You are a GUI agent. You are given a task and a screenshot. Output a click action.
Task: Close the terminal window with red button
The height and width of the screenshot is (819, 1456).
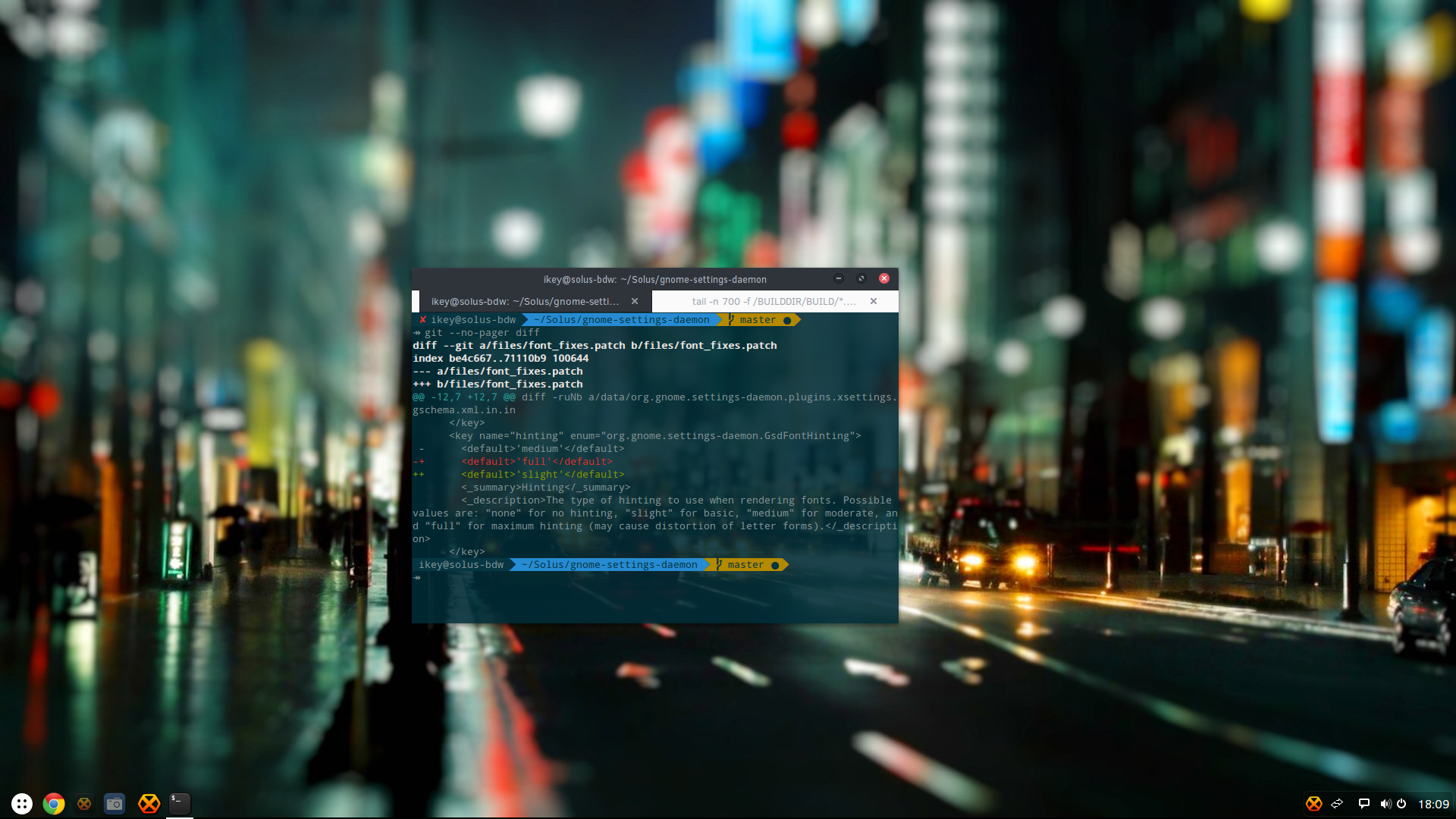pos(884,279)
